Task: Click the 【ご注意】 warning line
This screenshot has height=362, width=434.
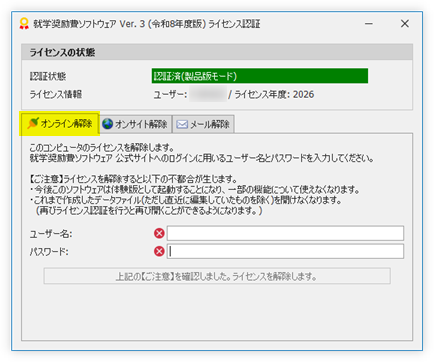Action: [133, 179]
